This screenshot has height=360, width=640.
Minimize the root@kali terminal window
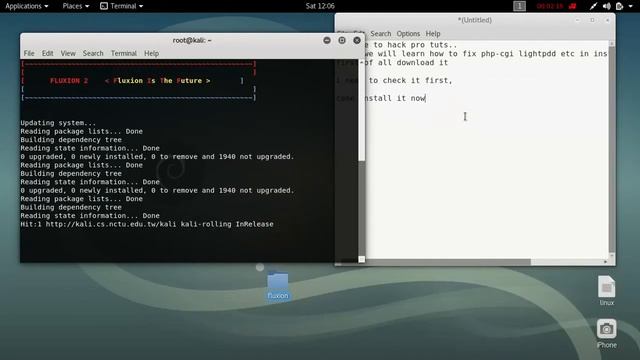[x=327, y=40]
